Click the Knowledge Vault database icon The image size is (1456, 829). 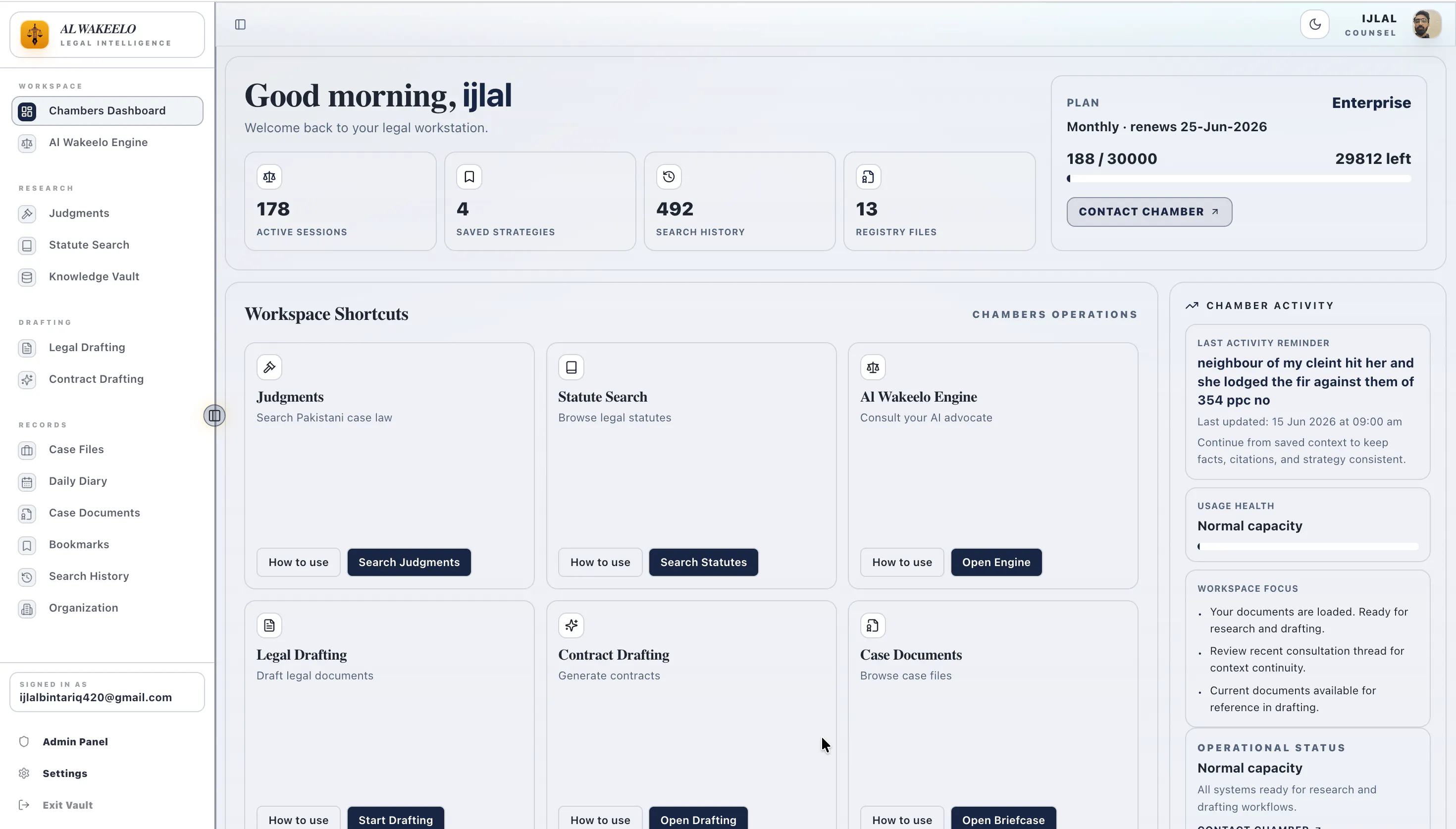[x=27, y=277]
